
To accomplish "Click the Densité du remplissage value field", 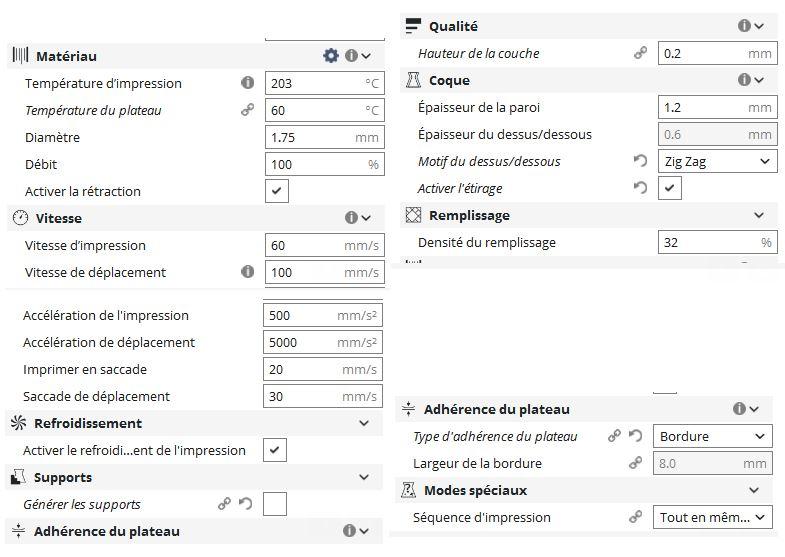I will (717, 242).
